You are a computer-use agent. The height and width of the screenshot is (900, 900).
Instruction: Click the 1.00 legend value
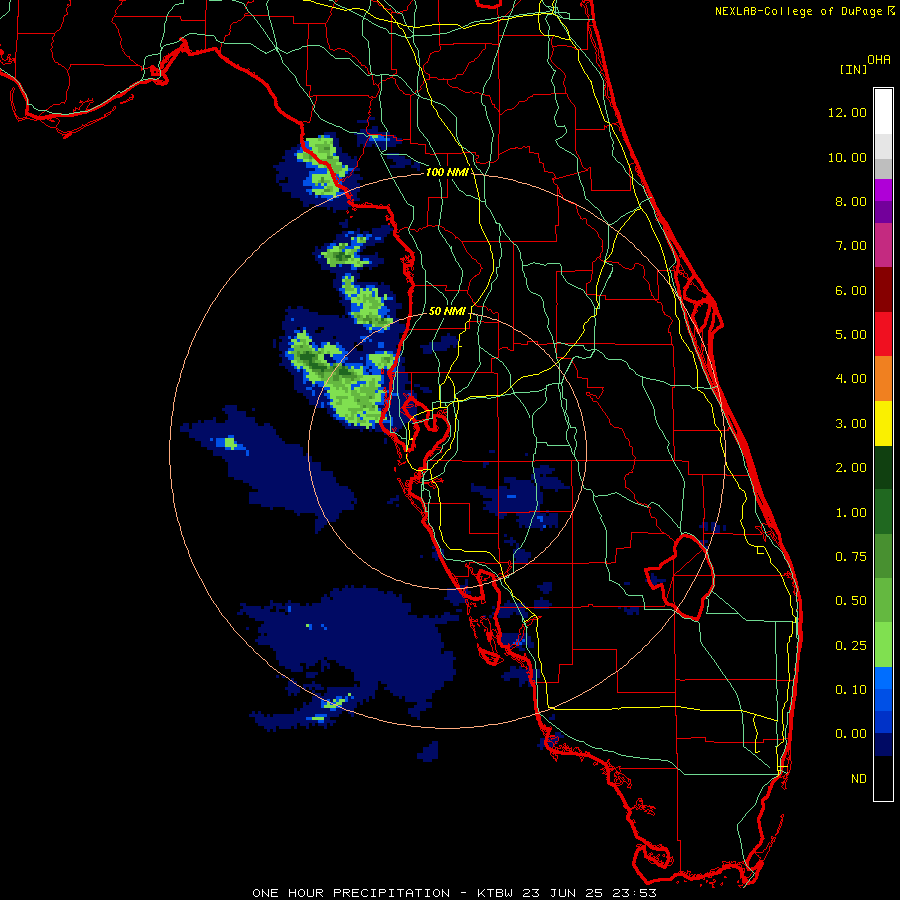tap(851, 513)
